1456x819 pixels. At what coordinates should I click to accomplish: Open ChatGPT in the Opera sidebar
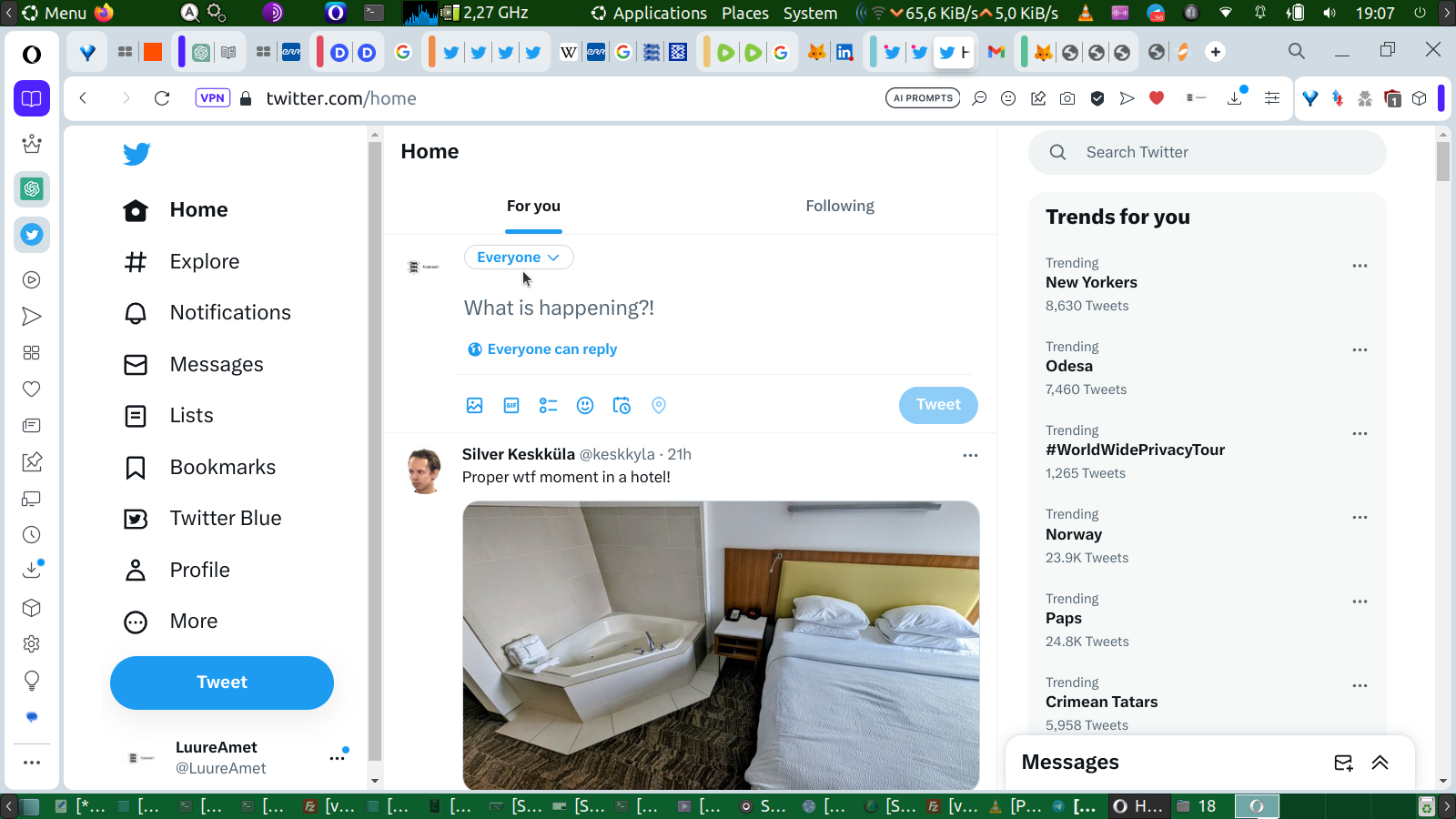(x=32, y=189)
